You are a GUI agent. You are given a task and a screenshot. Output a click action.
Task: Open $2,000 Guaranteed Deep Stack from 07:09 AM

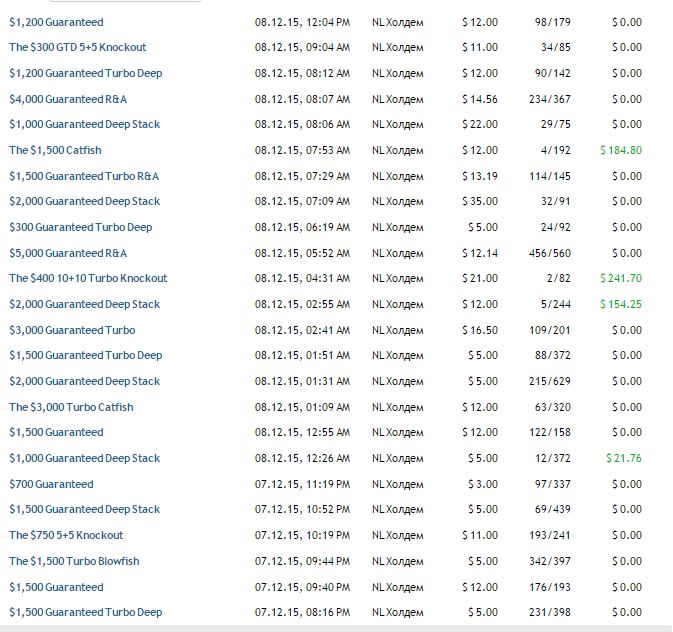coord(85,201)
